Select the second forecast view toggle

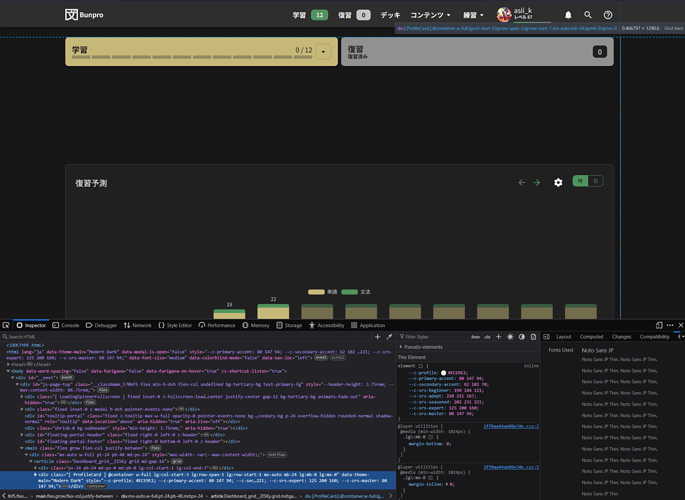coord(595,181)
